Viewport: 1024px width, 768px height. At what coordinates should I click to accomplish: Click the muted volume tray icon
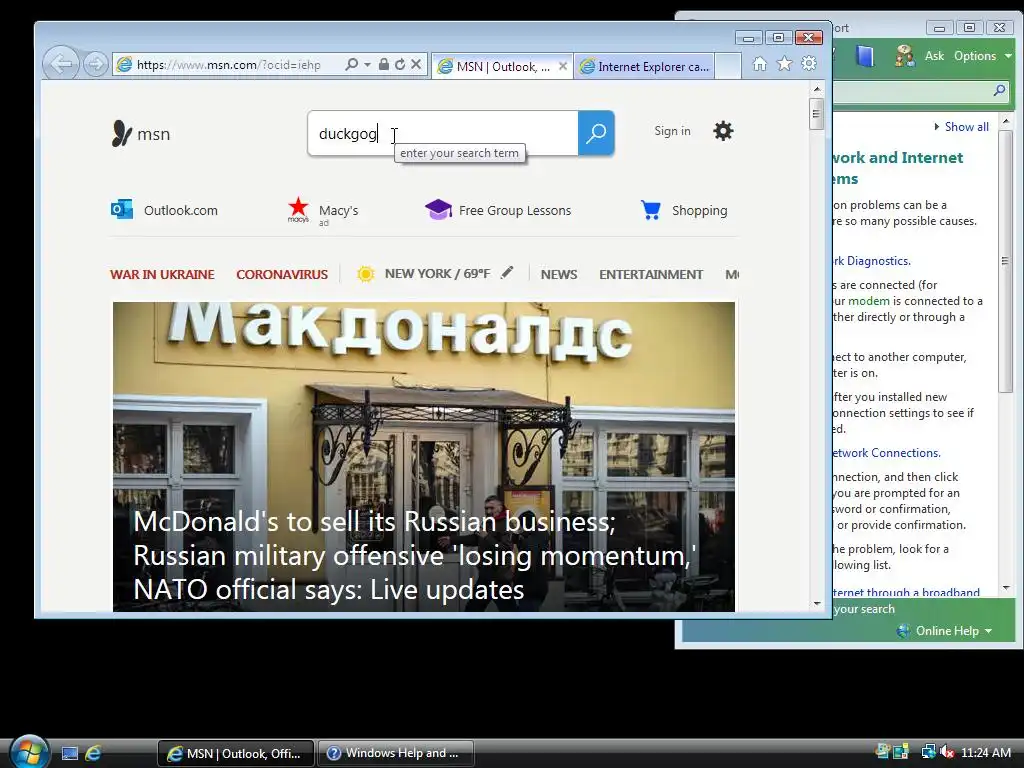(x=946, y=752)
